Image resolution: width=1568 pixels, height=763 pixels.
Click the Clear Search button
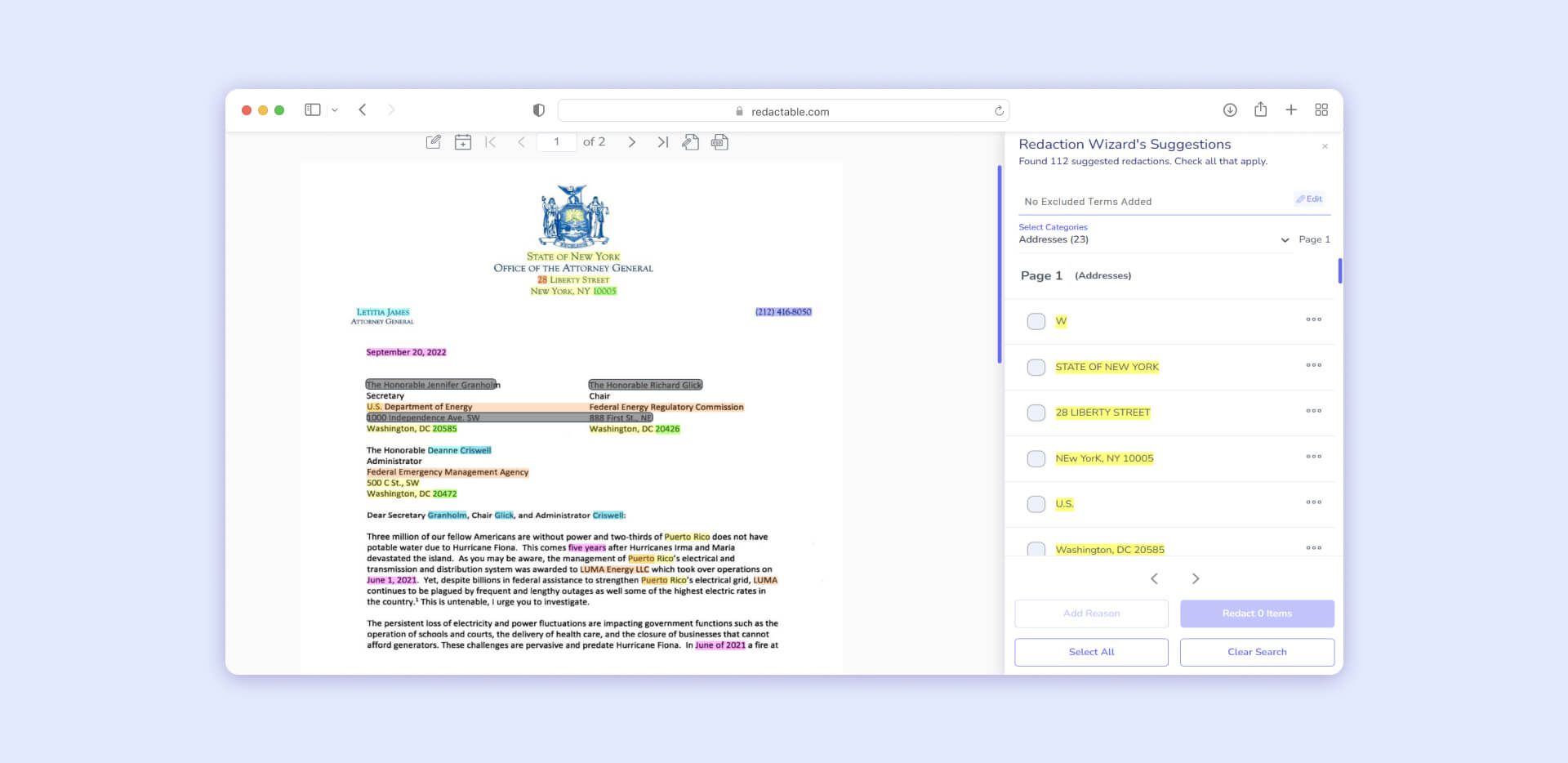(x=1257, y=652)
